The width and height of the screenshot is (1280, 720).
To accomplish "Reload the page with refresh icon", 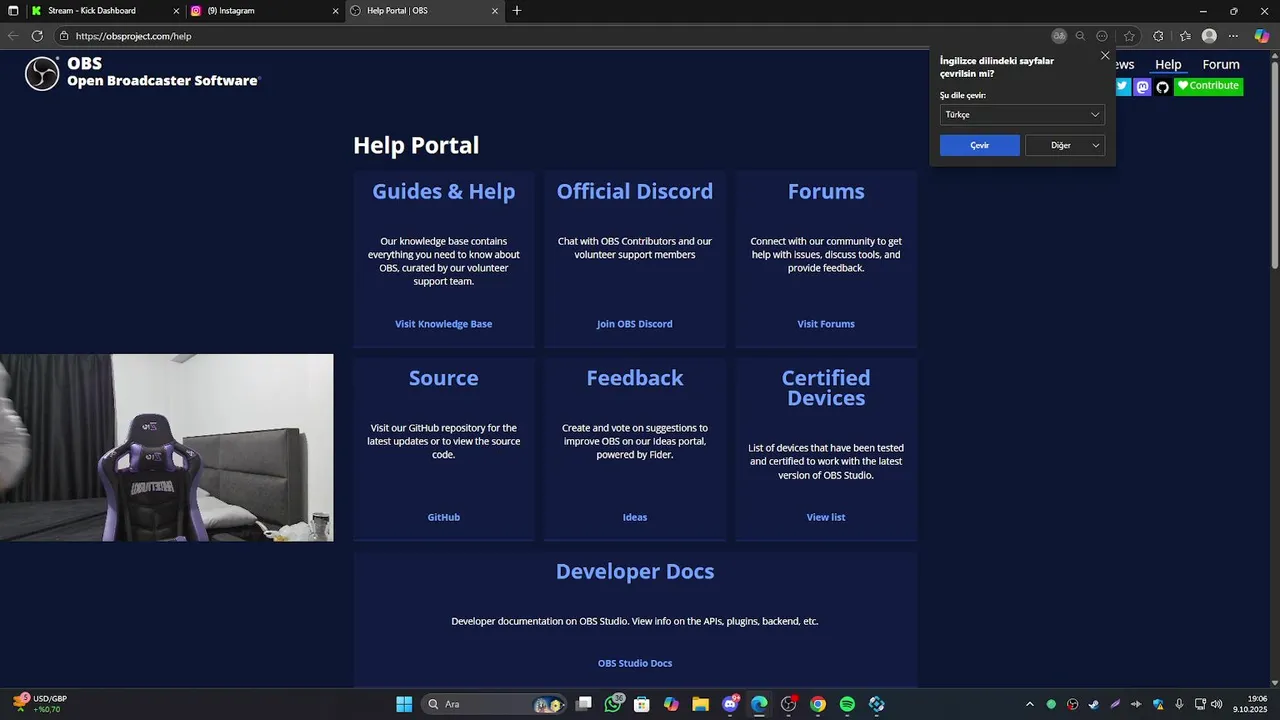I will click(37, 36).
